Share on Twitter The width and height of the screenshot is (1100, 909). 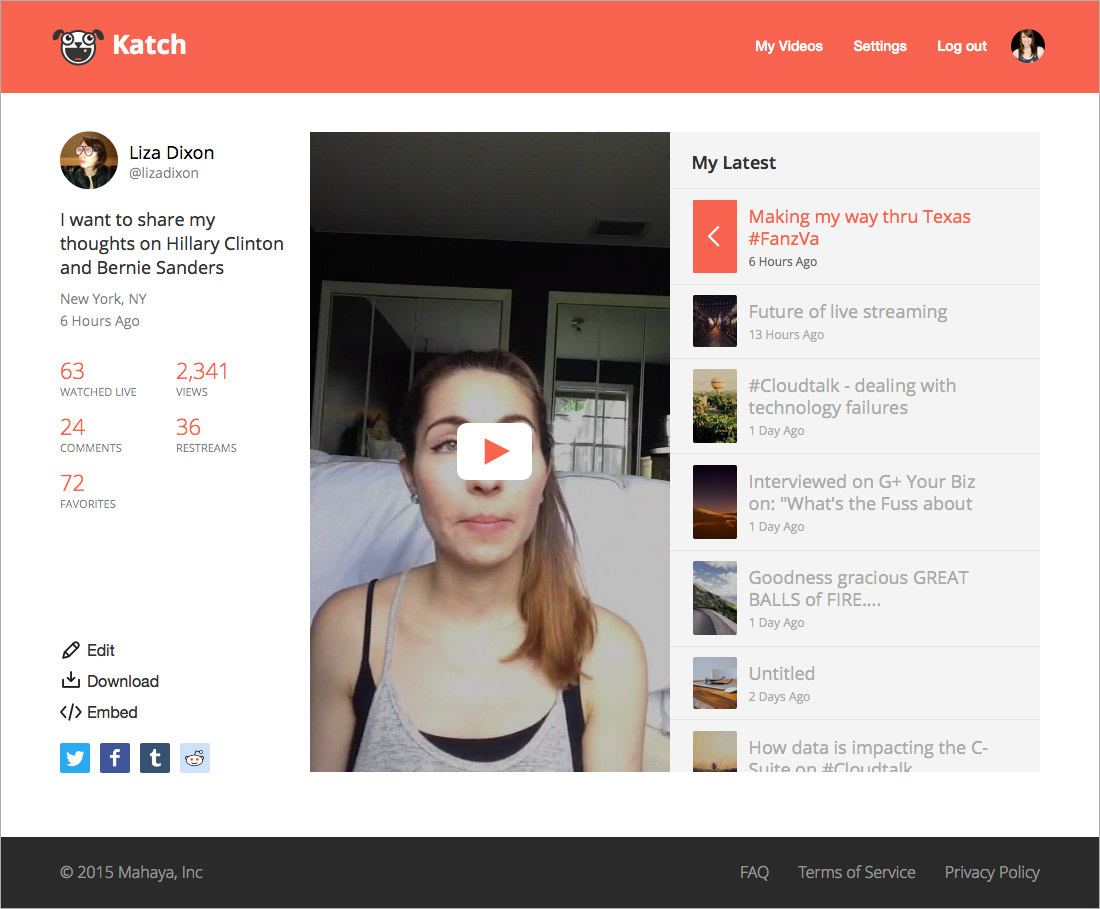point(75,758)
